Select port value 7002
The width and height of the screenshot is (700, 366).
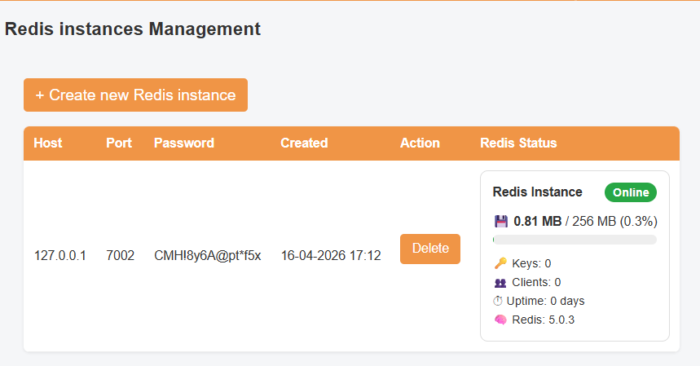pos(120,255)
